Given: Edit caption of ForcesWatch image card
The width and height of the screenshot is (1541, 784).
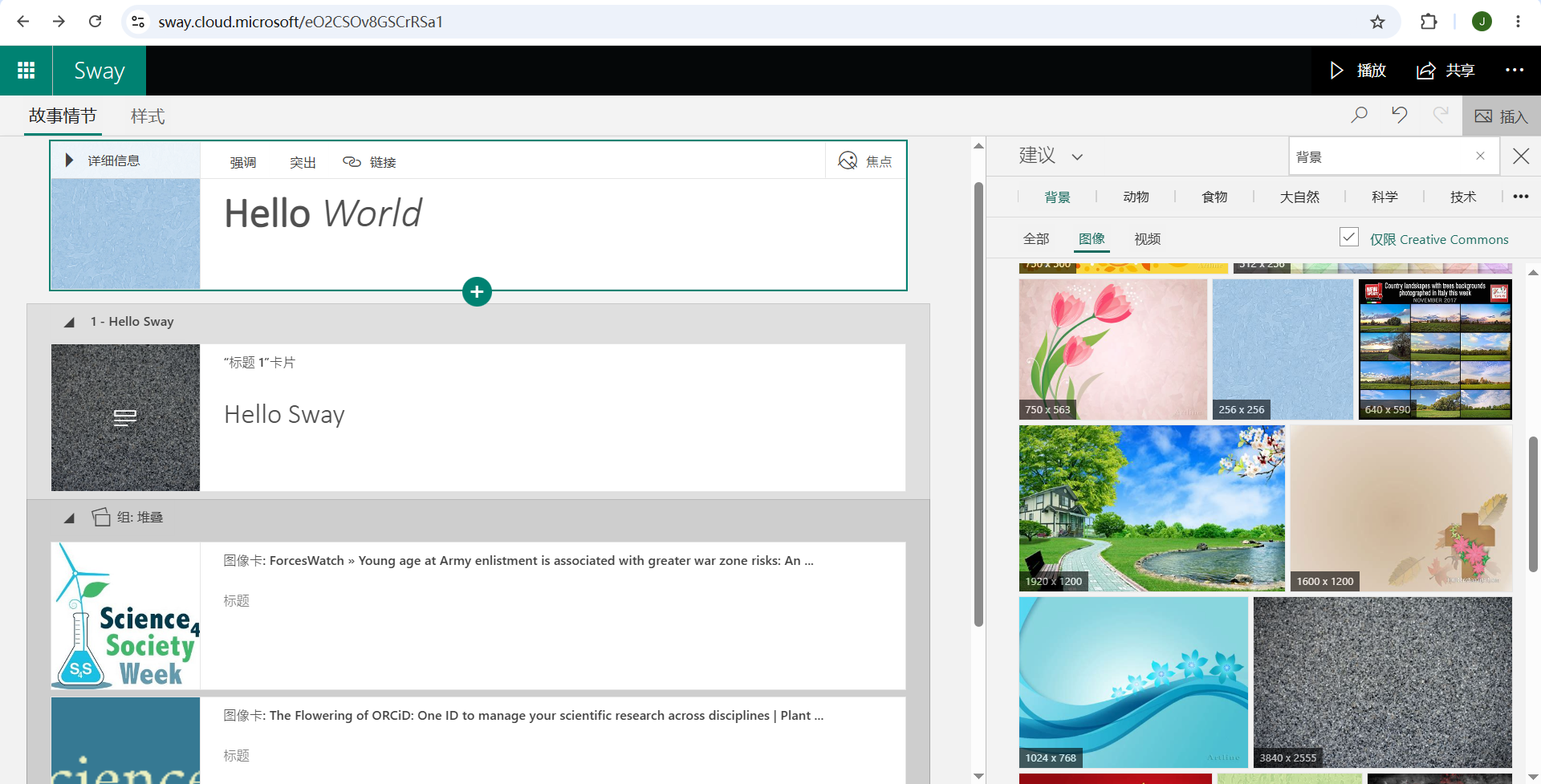Looking at the screenshot, I should pos(236,601).
